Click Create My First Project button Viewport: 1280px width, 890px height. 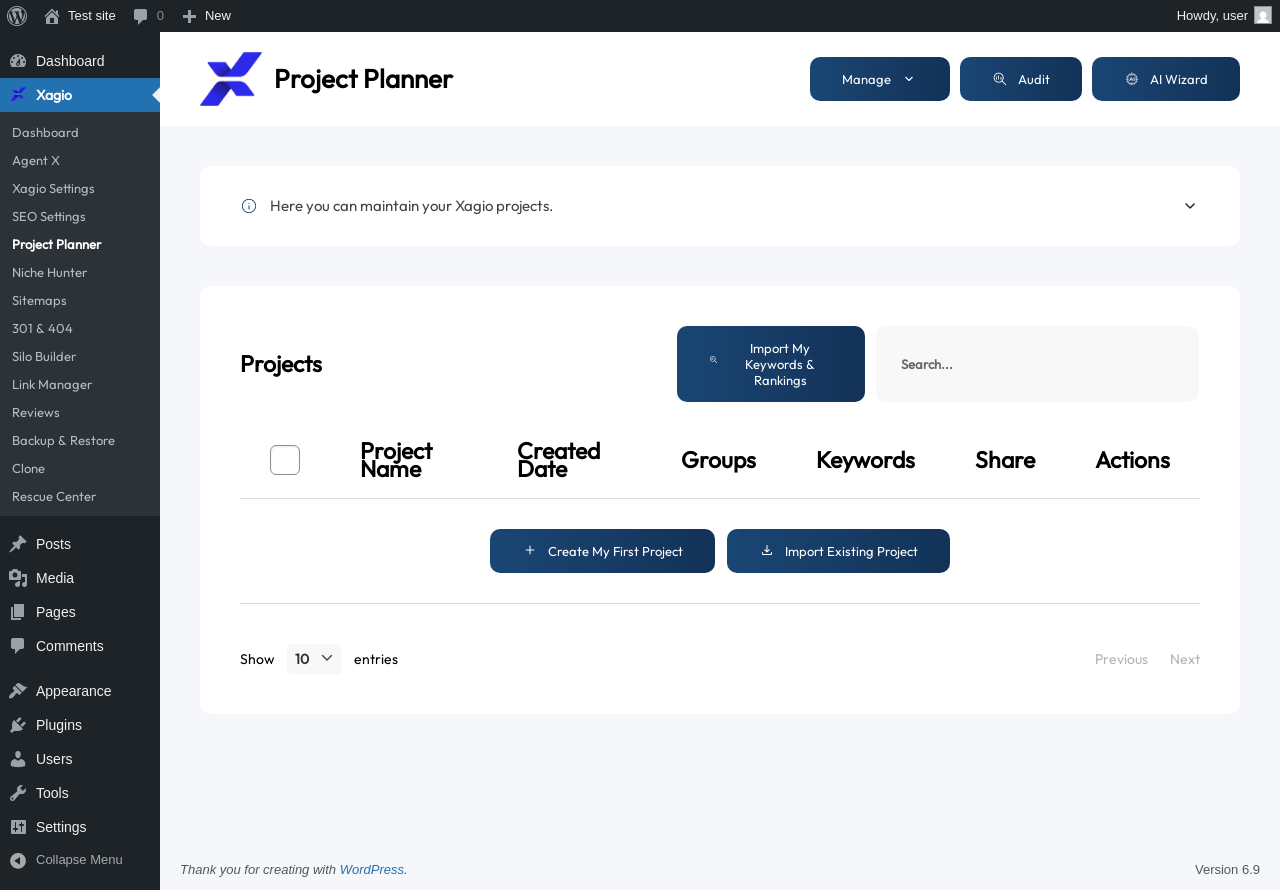tap(602, 551)
